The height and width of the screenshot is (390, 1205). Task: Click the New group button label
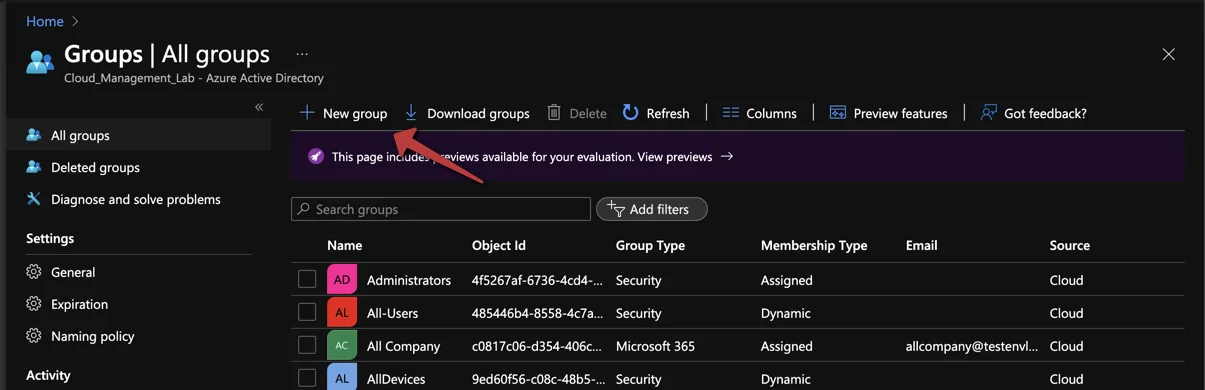(355, 113)
